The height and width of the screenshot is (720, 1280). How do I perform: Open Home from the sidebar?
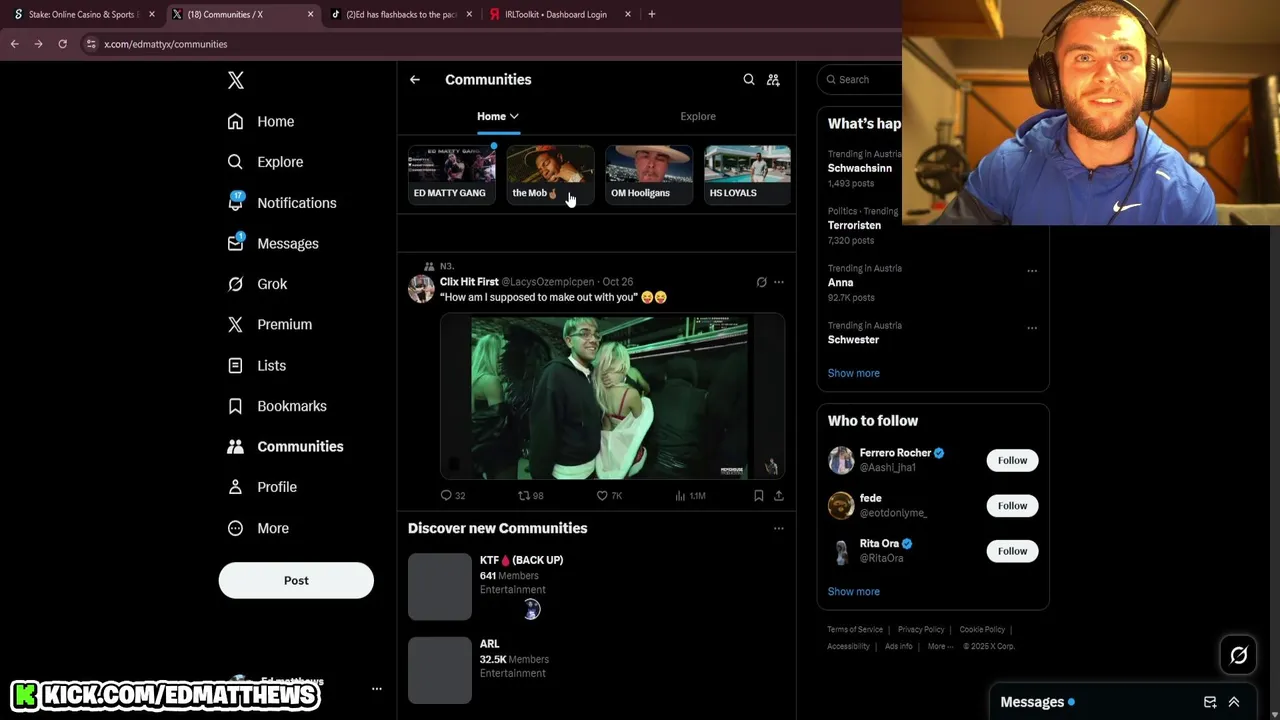tap(260, 121)
